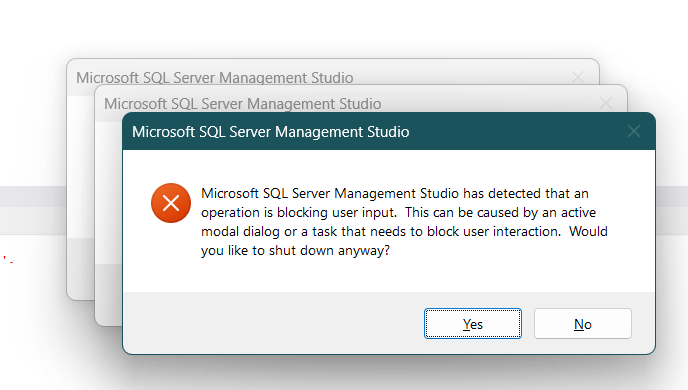The height and width of the screenshot is (390, 688).
Task: Close the rearmost SSMS dialog window
Action: (x=578, y=77)
